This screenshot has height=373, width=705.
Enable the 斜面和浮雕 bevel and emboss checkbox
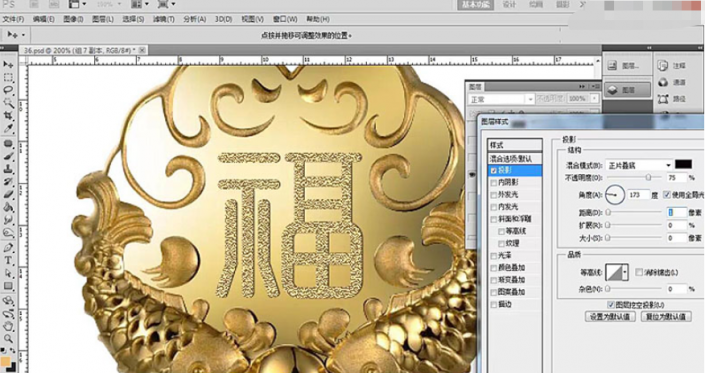tap(494, 219)
